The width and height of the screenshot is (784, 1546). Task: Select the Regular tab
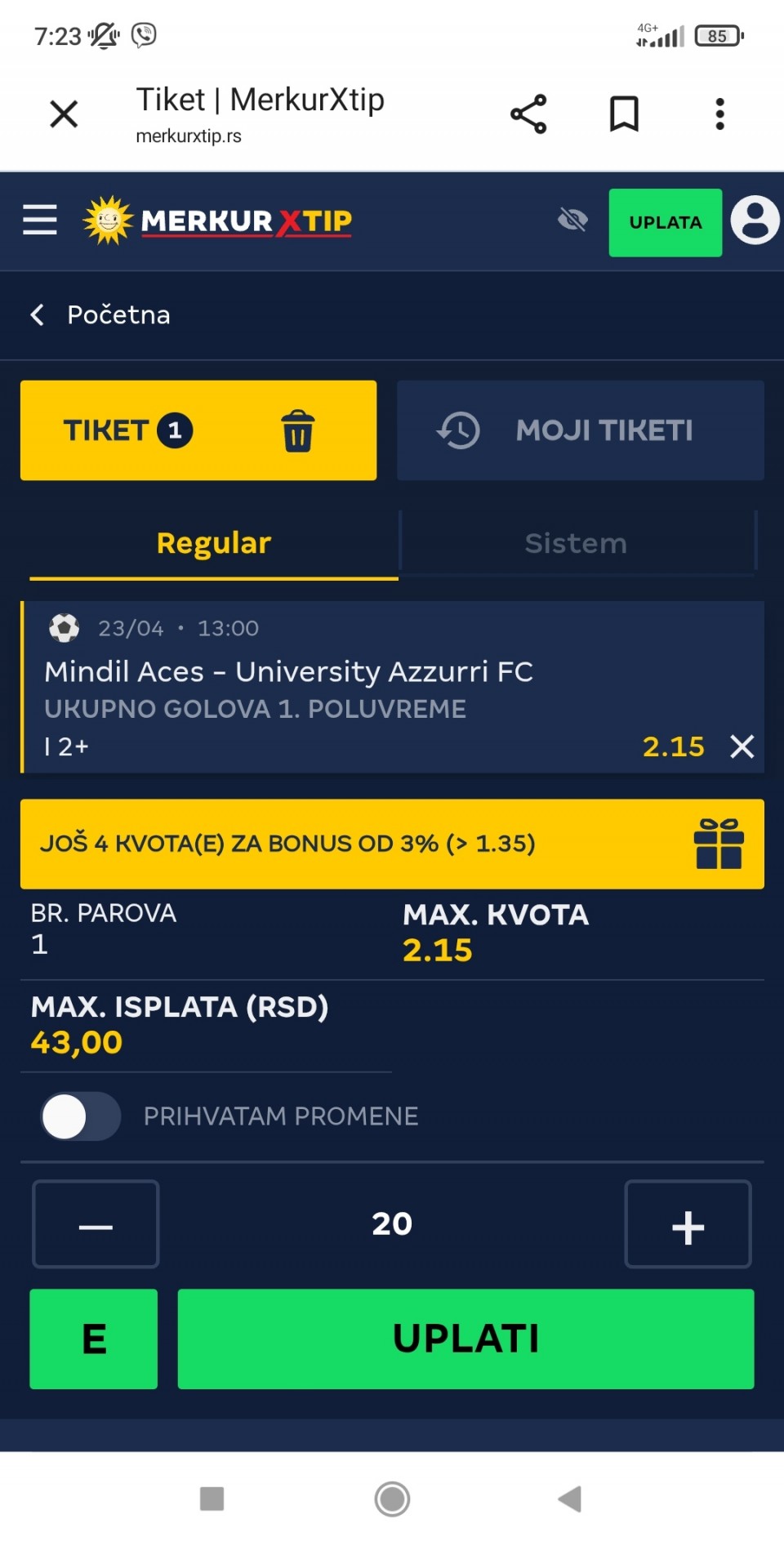(214, 543)
